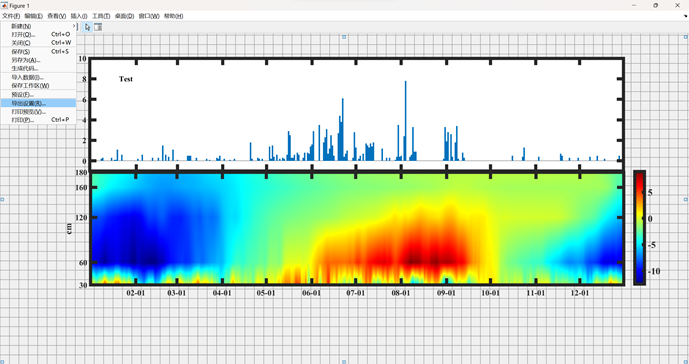689x364 pixels.
Task: Click the '180' y-axis label of heatmap
Action: 81,173
